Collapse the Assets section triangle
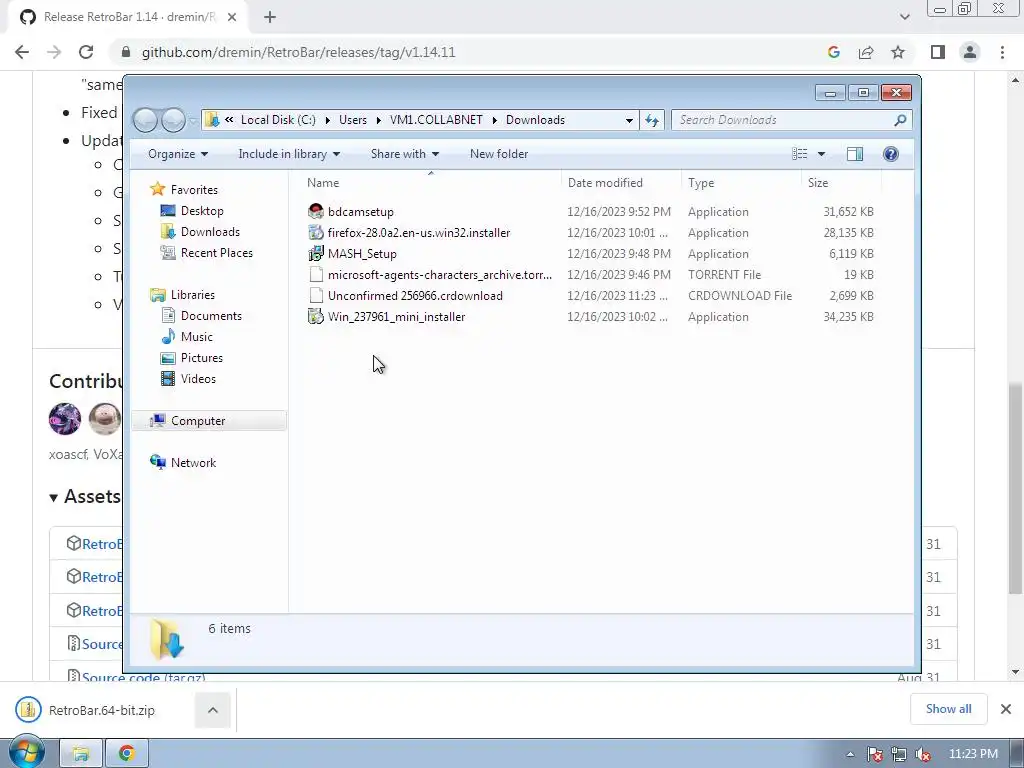Screen dimensions: 1024x768 54,498
